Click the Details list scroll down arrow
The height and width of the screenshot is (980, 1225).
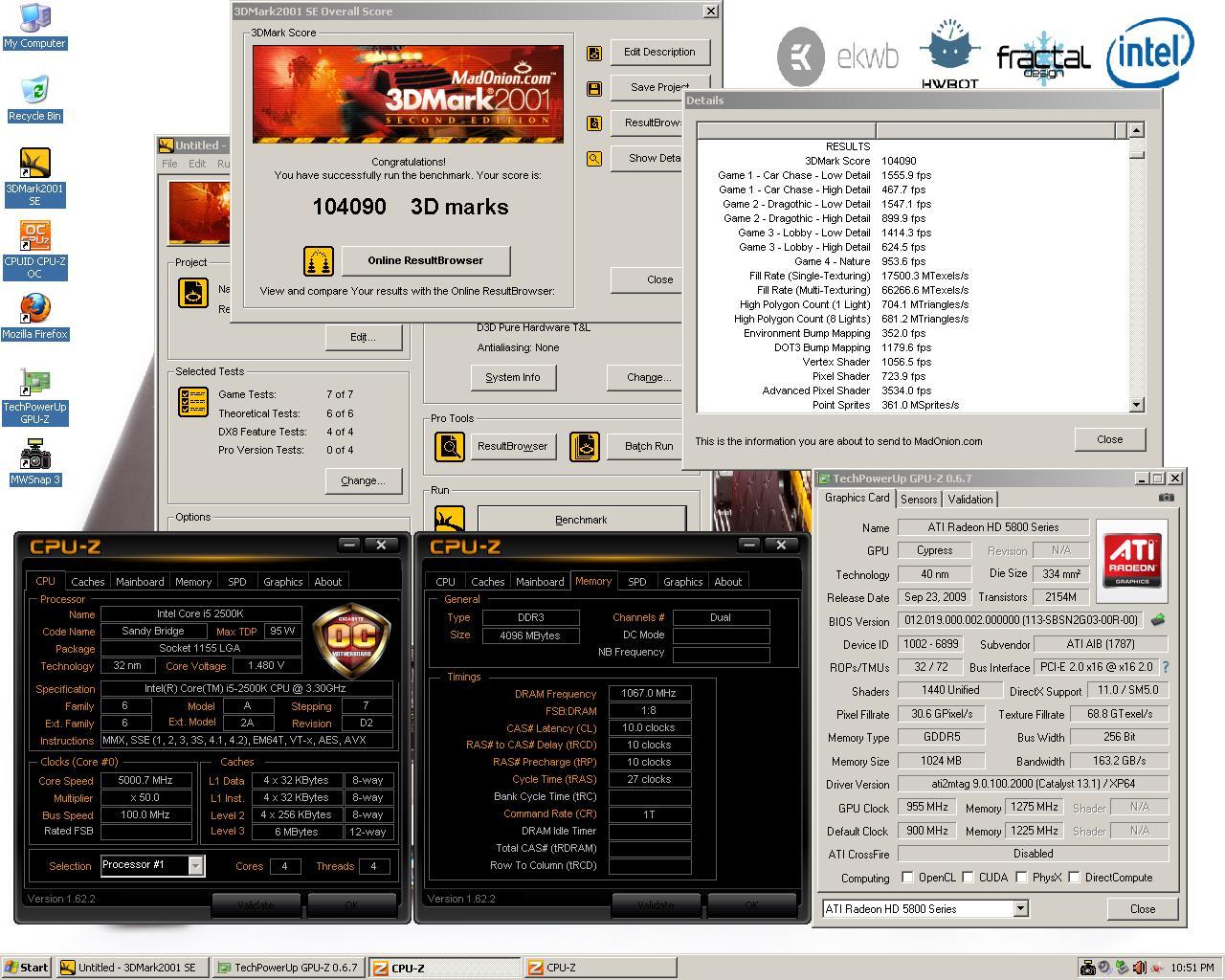[x=1136, y=405]
